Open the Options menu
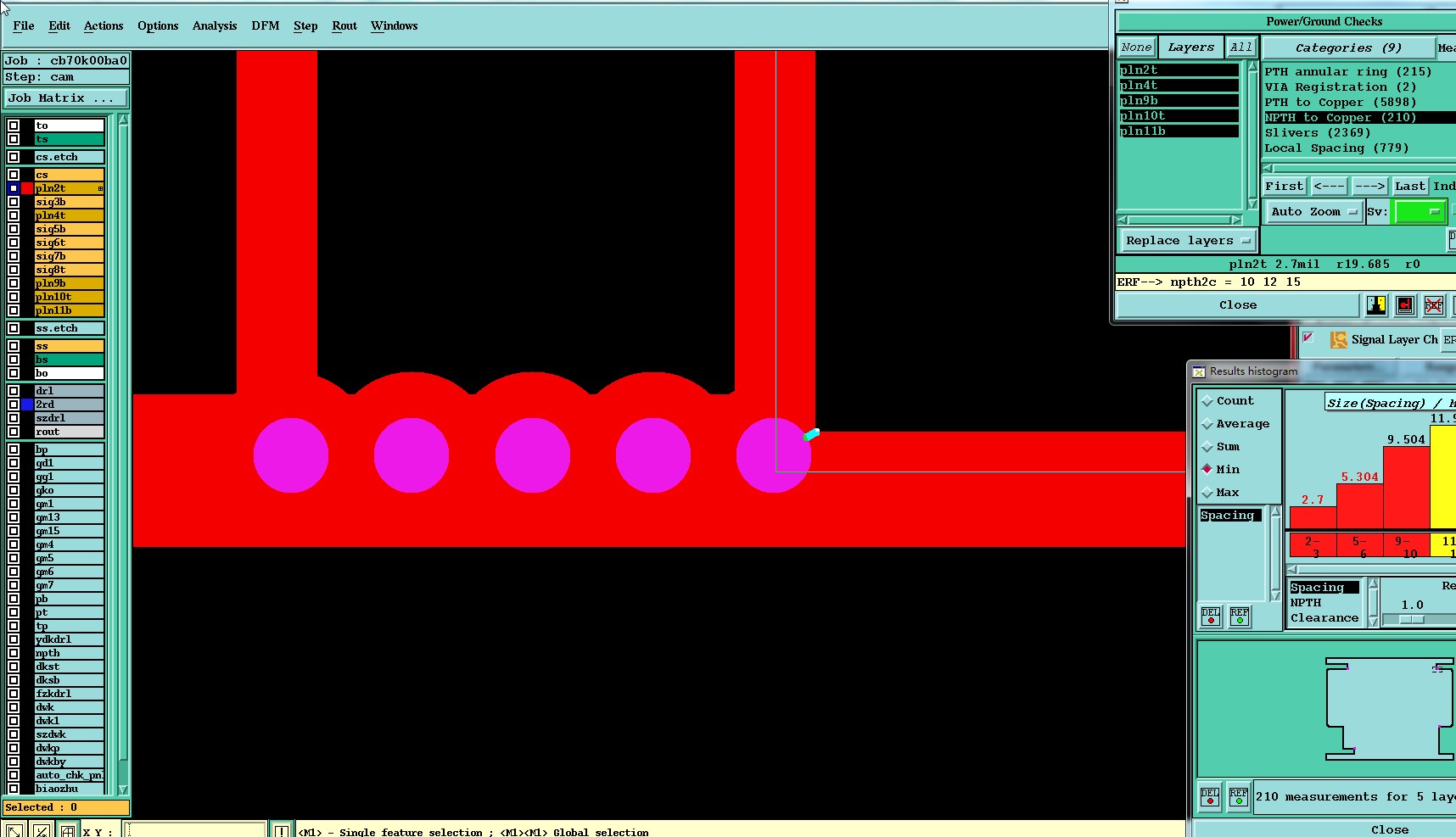Screen dimensions: 1456x837 pos(158,26)
